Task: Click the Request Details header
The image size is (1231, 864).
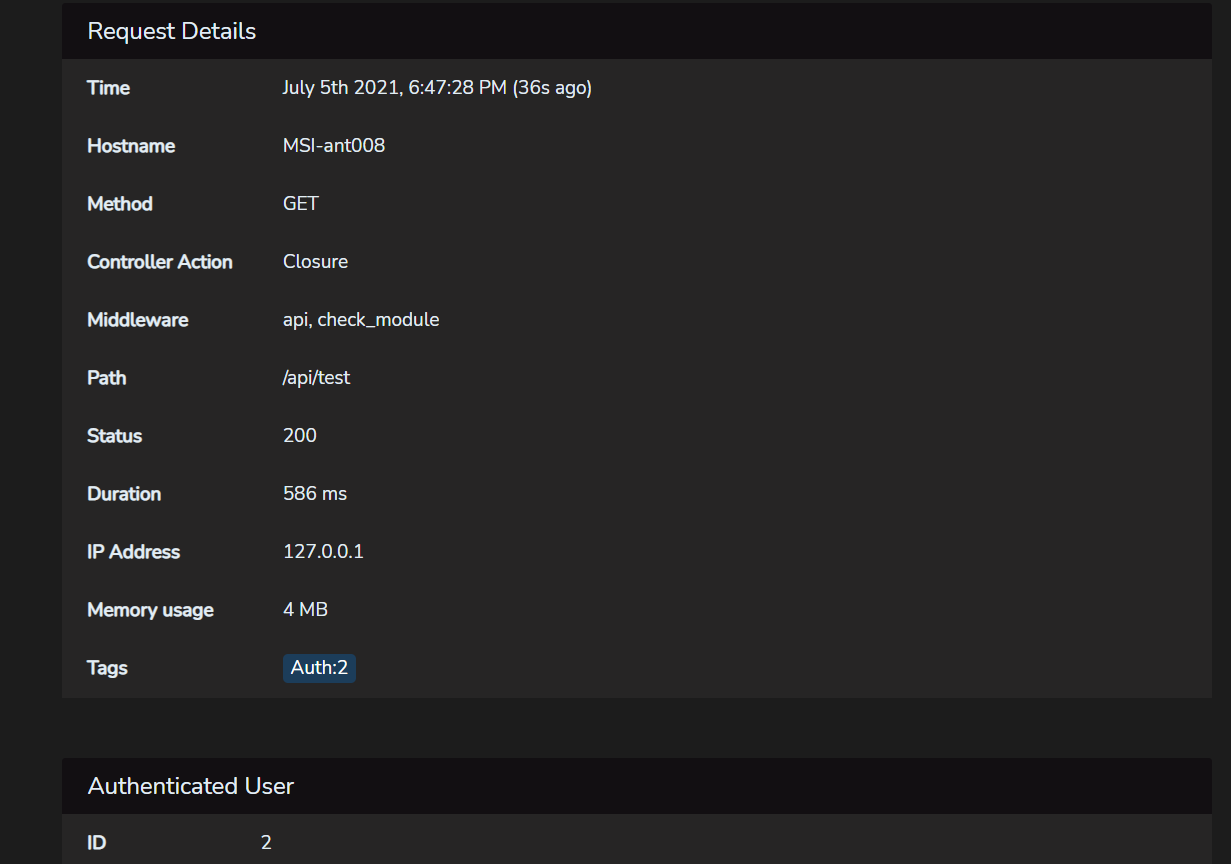Action: (x=172, y=31)
